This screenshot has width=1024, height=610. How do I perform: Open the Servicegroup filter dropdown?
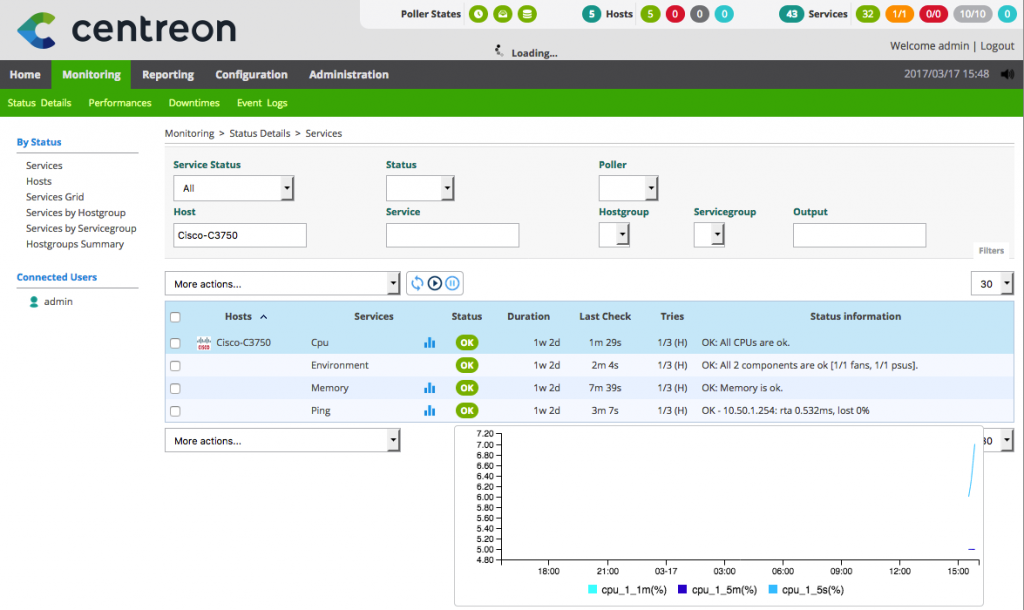tap(709, 234)
